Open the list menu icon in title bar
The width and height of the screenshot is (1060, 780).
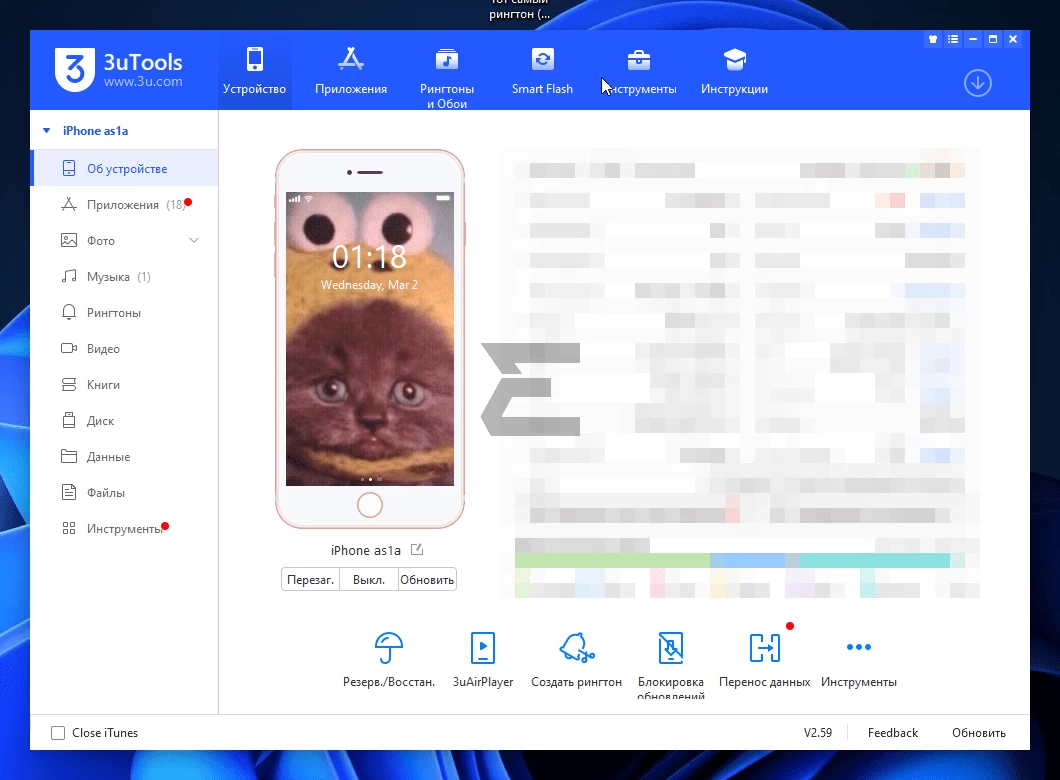pos(953,39)
